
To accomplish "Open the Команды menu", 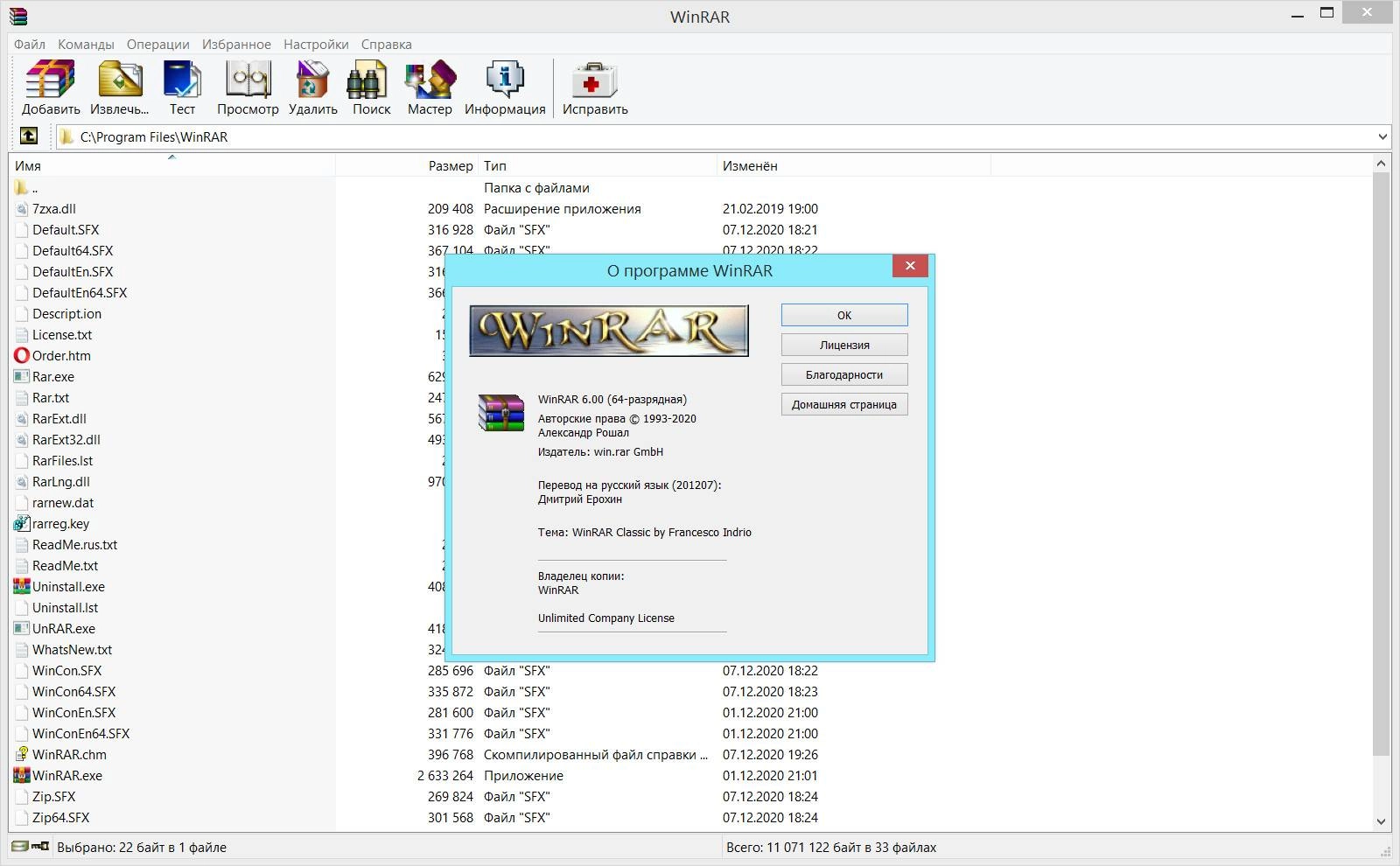I will pyautogui.click(x=86, y=44).
